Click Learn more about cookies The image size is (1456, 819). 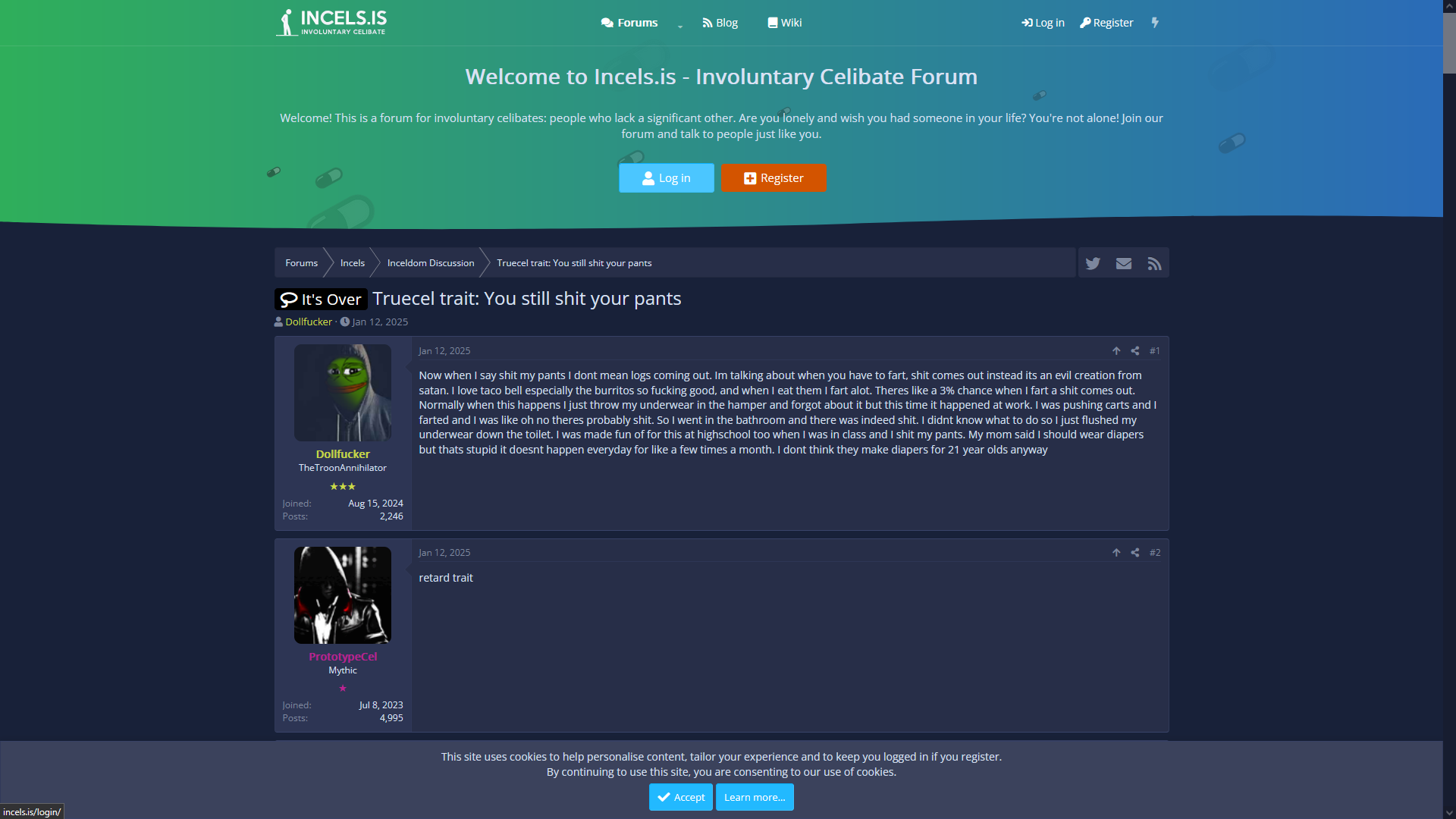pos(754,797)
